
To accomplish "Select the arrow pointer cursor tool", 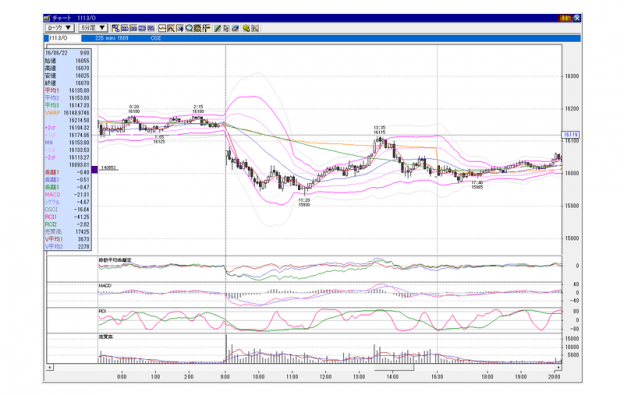I will pyautogui.click(x=226, y=28).
